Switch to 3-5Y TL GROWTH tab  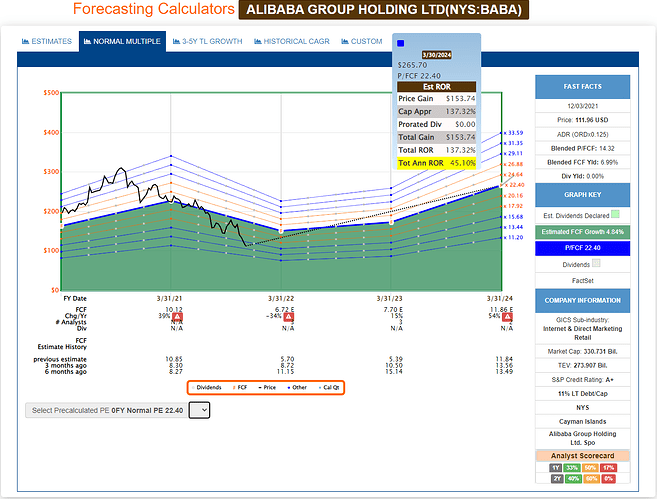click(x=207, y=41)
